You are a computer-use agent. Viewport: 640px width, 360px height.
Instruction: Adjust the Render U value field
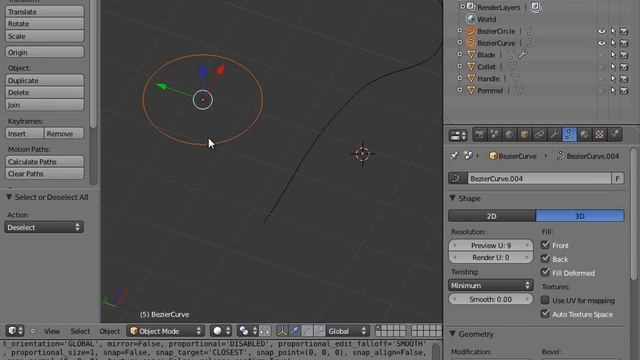point(491,258)
